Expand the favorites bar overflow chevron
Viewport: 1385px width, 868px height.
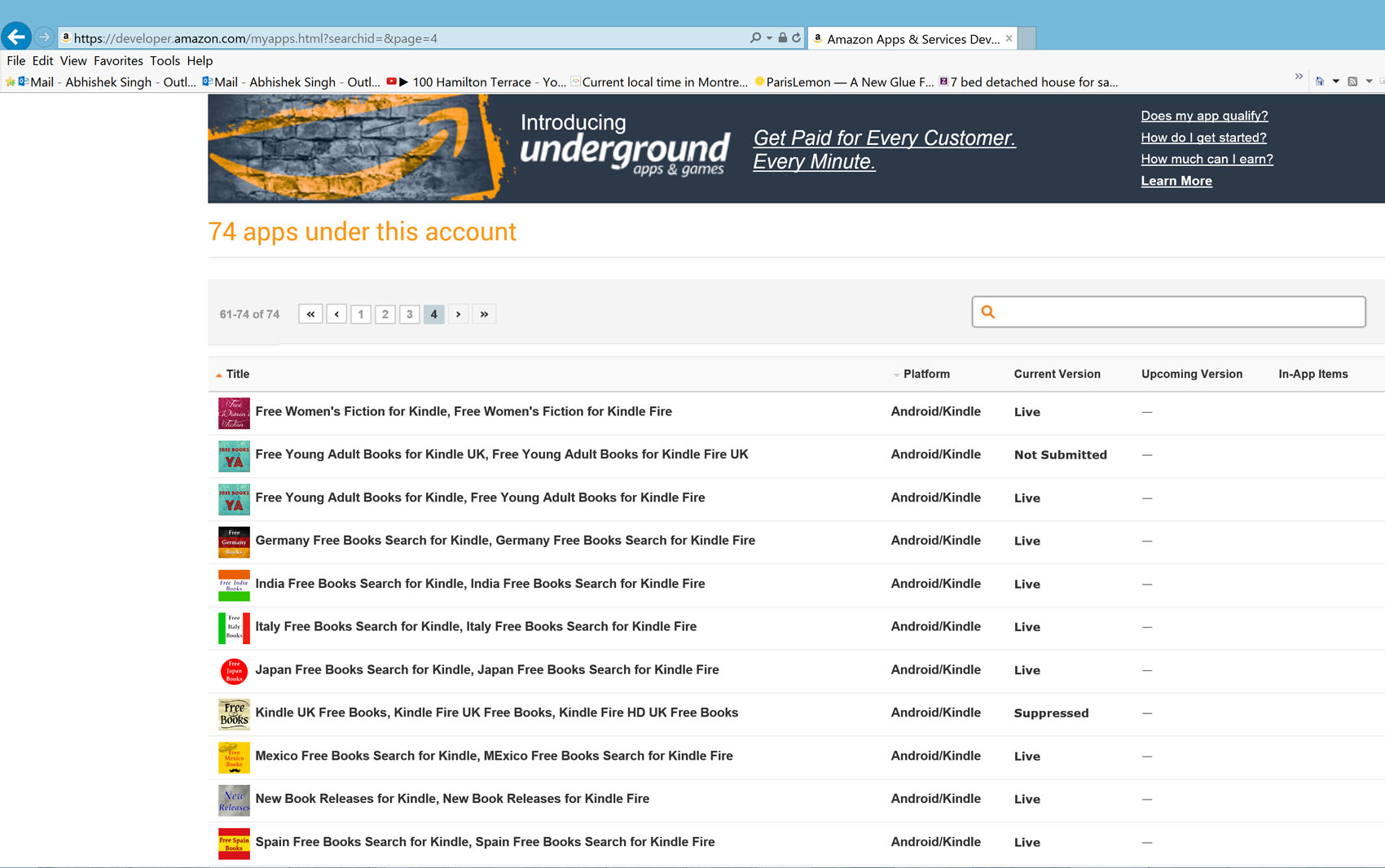coord(1299,77)
